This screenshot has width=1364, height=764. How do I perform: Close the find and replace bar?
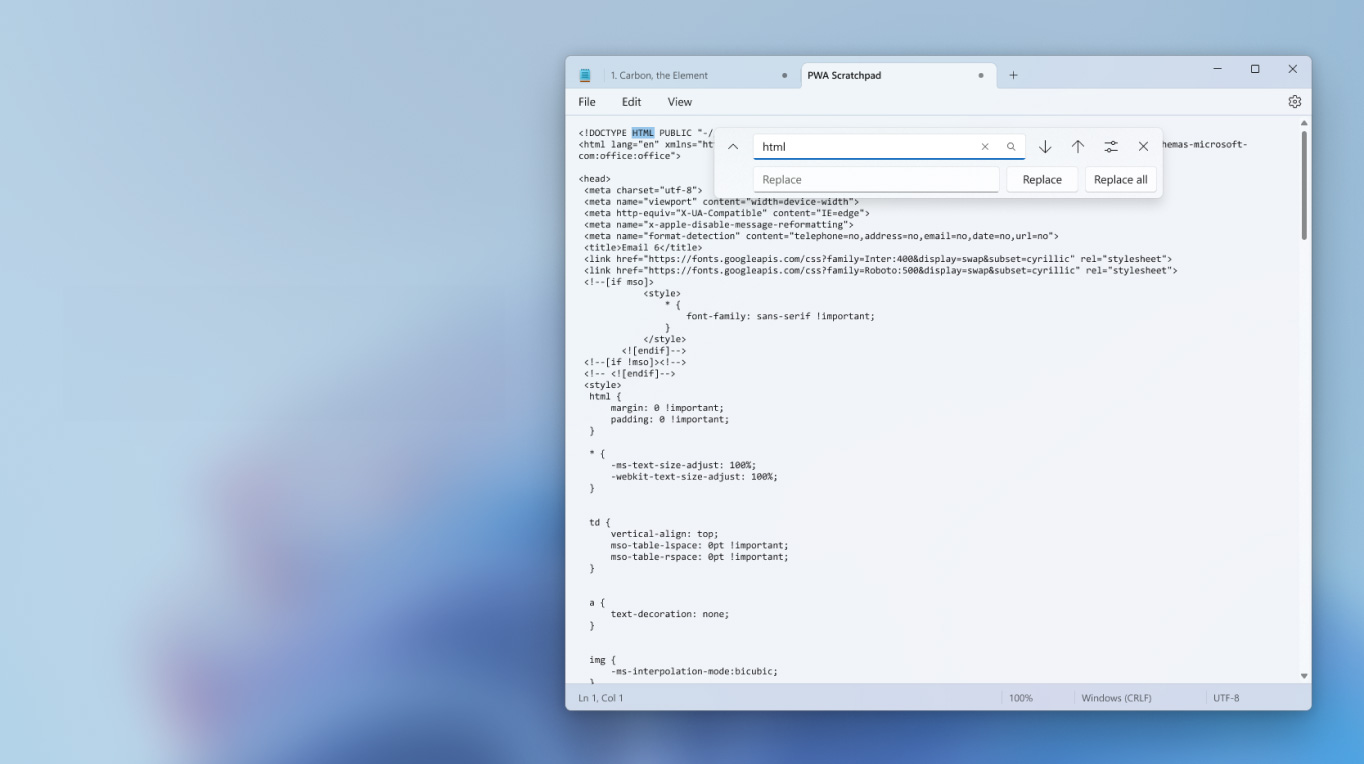[1143, 147]
